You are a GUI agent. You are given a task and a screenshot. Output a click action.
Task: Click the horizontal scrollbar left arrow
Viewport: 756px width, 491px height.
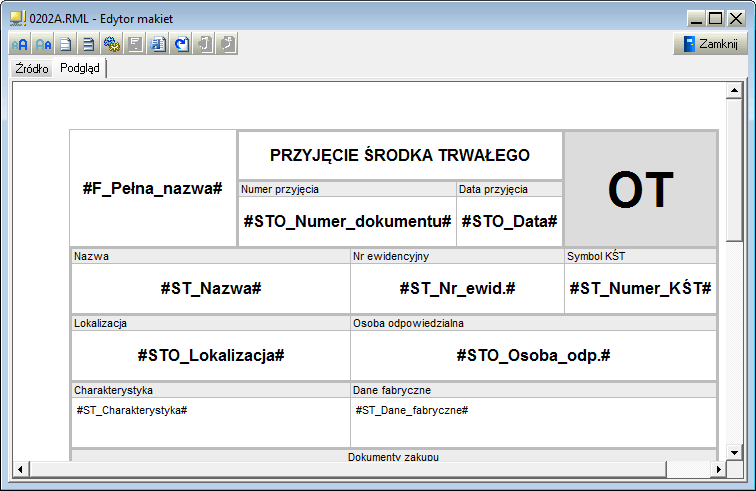pyautogui.click(x=19, y=469)
